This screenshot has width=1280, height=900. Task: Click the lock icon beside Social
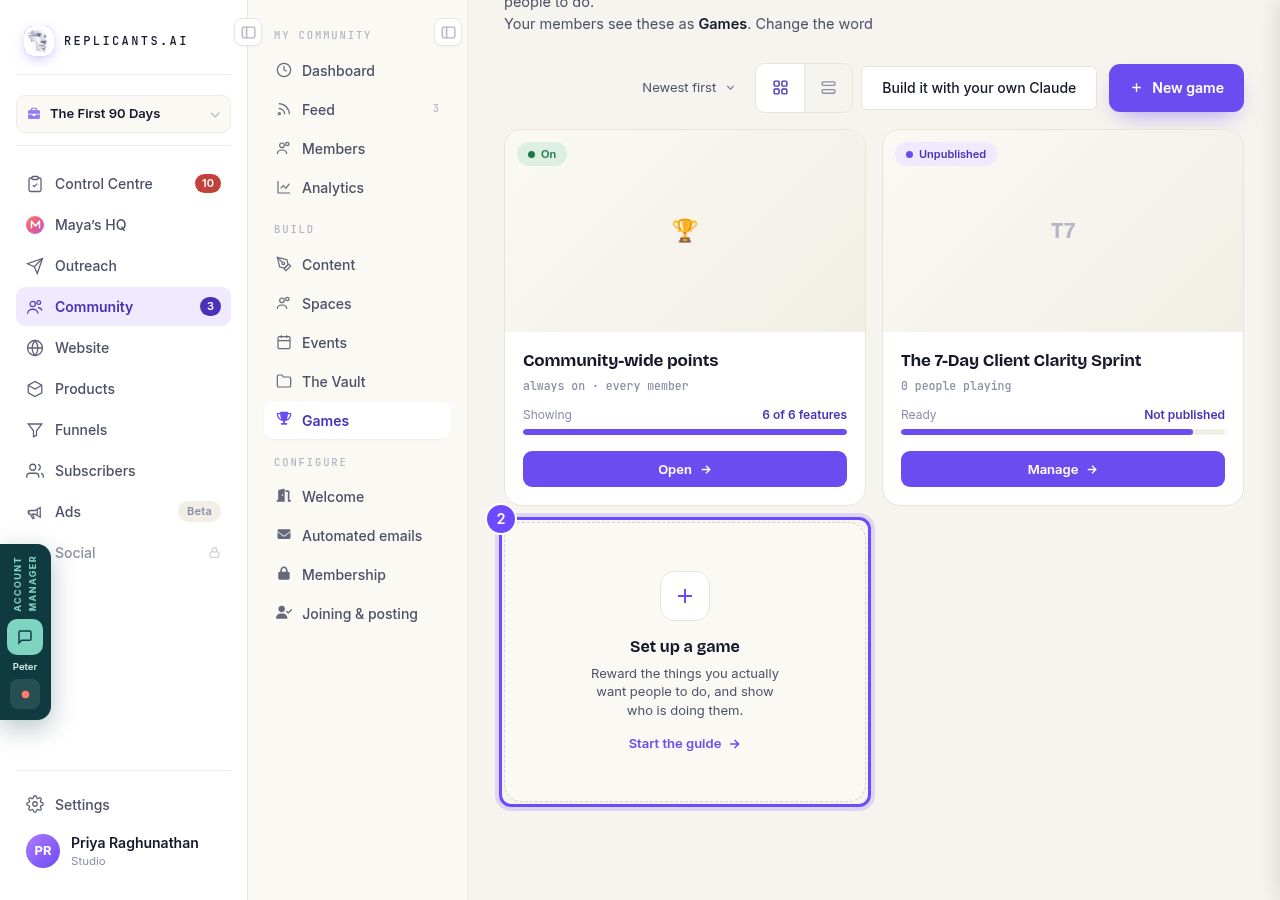coord(214,553)
